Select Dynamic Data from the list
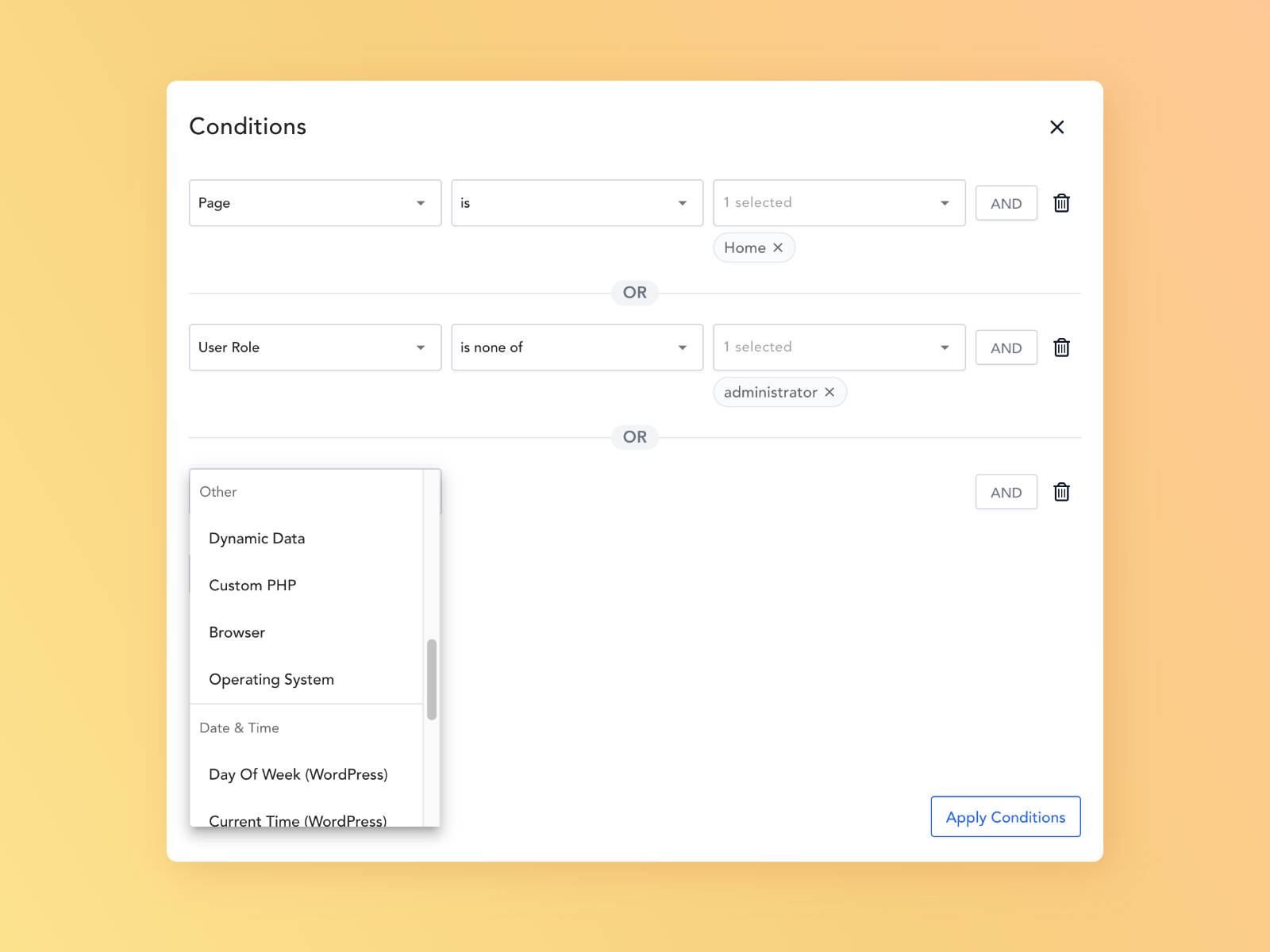This screenshot has height=952, width=1270. click(x=306, y=539)
